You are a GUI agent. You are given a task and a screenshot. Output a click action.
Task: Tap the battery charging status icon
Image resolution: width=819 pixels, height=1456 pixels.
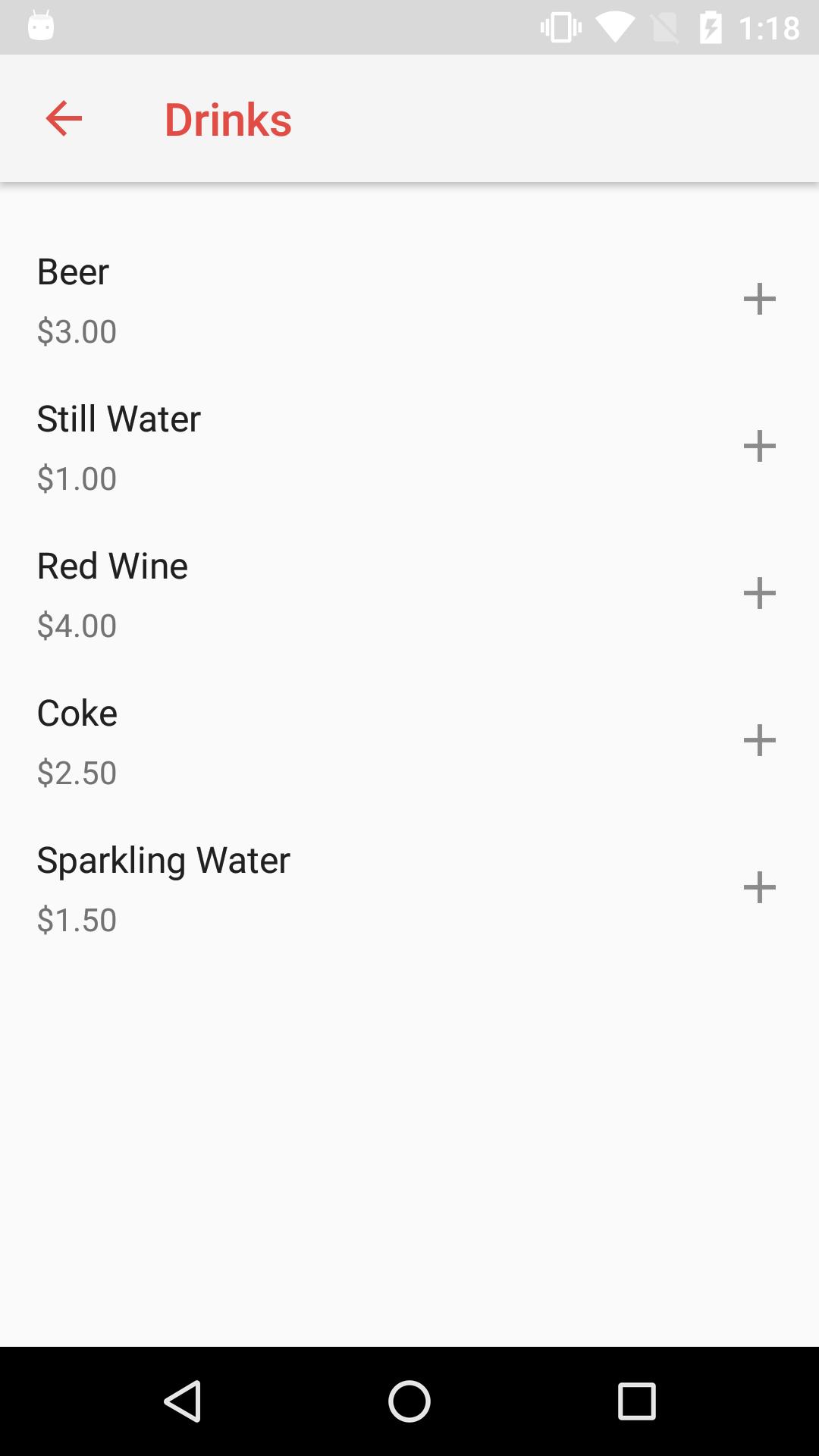pyautogui.click(x=711, y=28)
